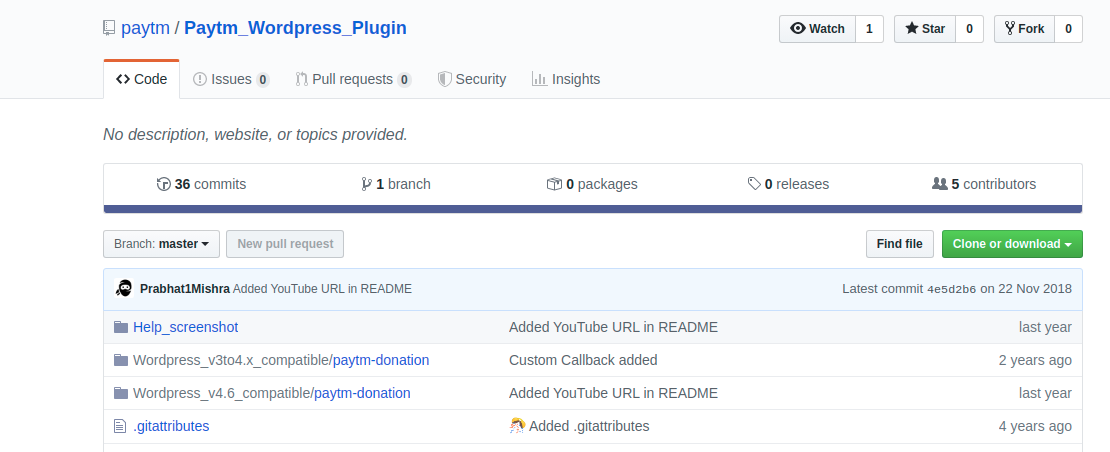The width and height of the screenshot is (1110, 452).
Task: Click the tag icon next to releases
Action: pos(754,184)
